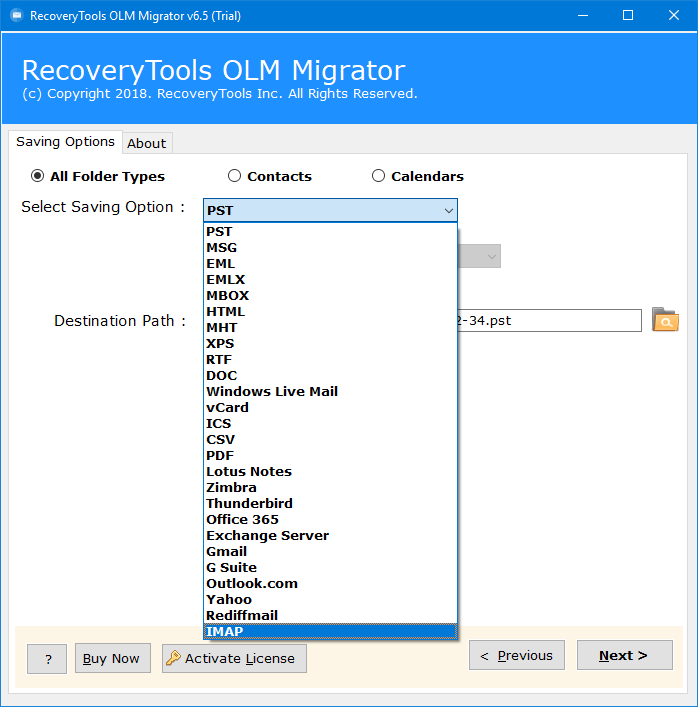The width and height of the screenshot is (698, 707).
Task: Choose EML from the saving options list
Action: point(331,264)
